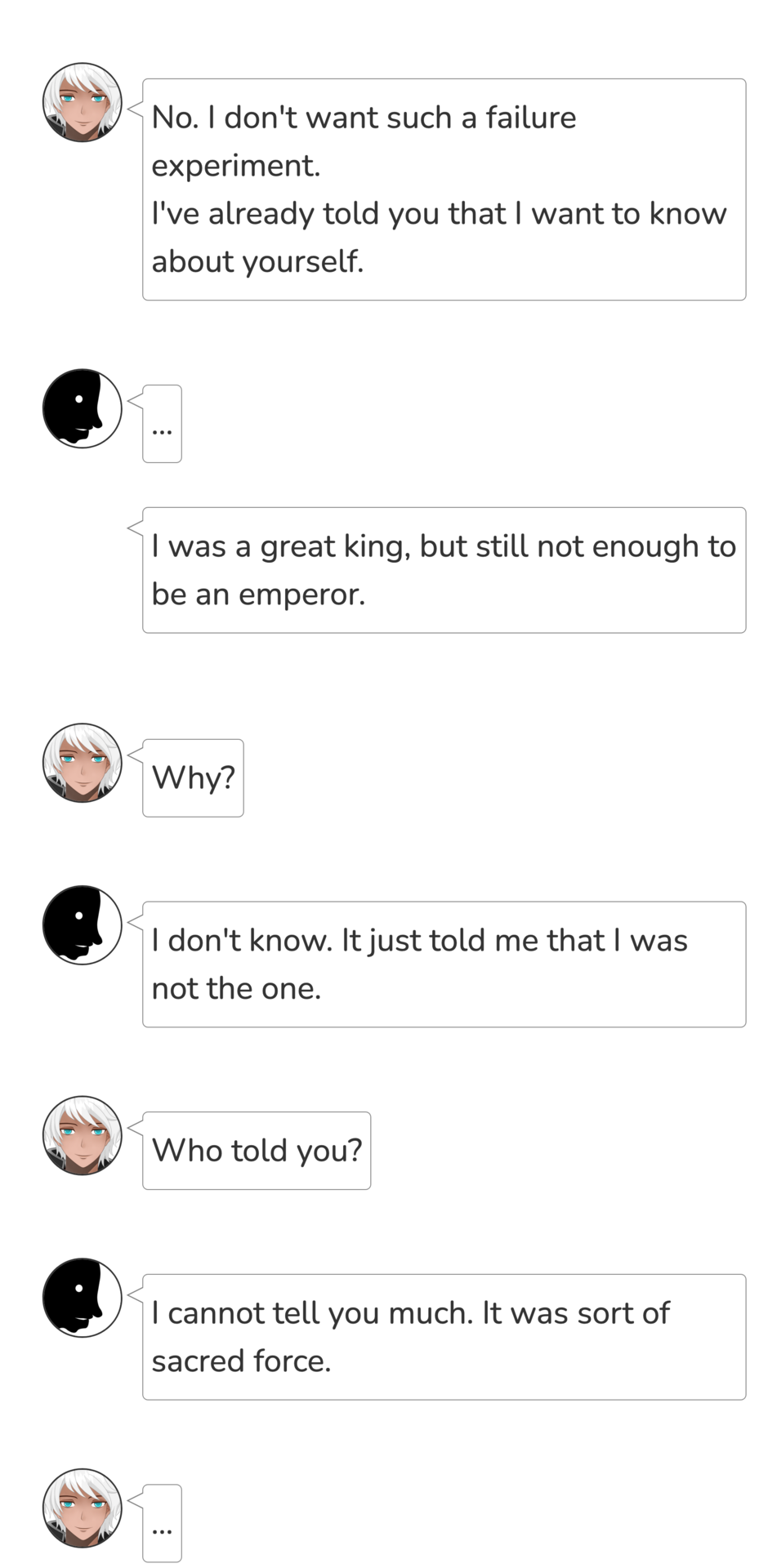Image resolution: width=768 pixels, height=1568 pixels.
Task: Select the "I was a great king" message bubble
Action: [444, 570]
